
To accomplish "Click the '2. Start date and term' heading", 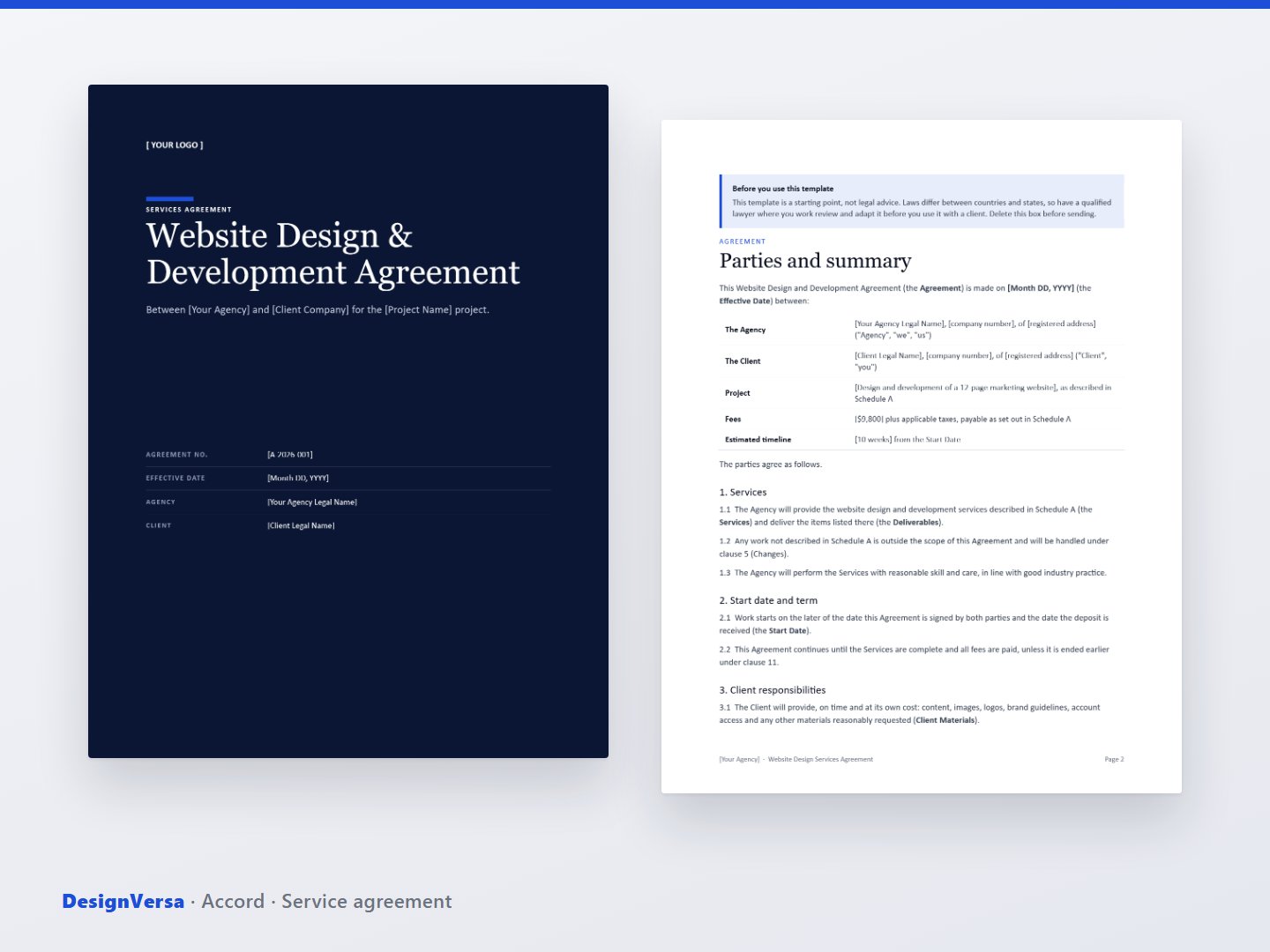I will 768,601.
